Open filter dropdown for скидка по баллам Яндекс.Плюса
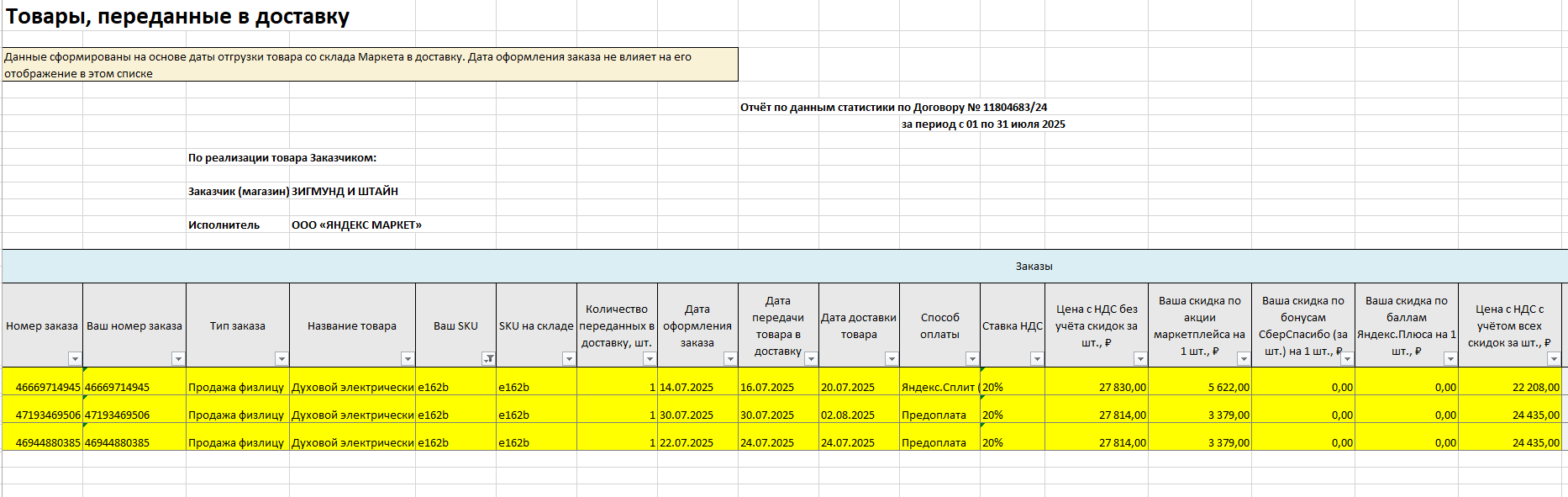The height and width of the screenshot is (497, 1568). coord(1450,359)
